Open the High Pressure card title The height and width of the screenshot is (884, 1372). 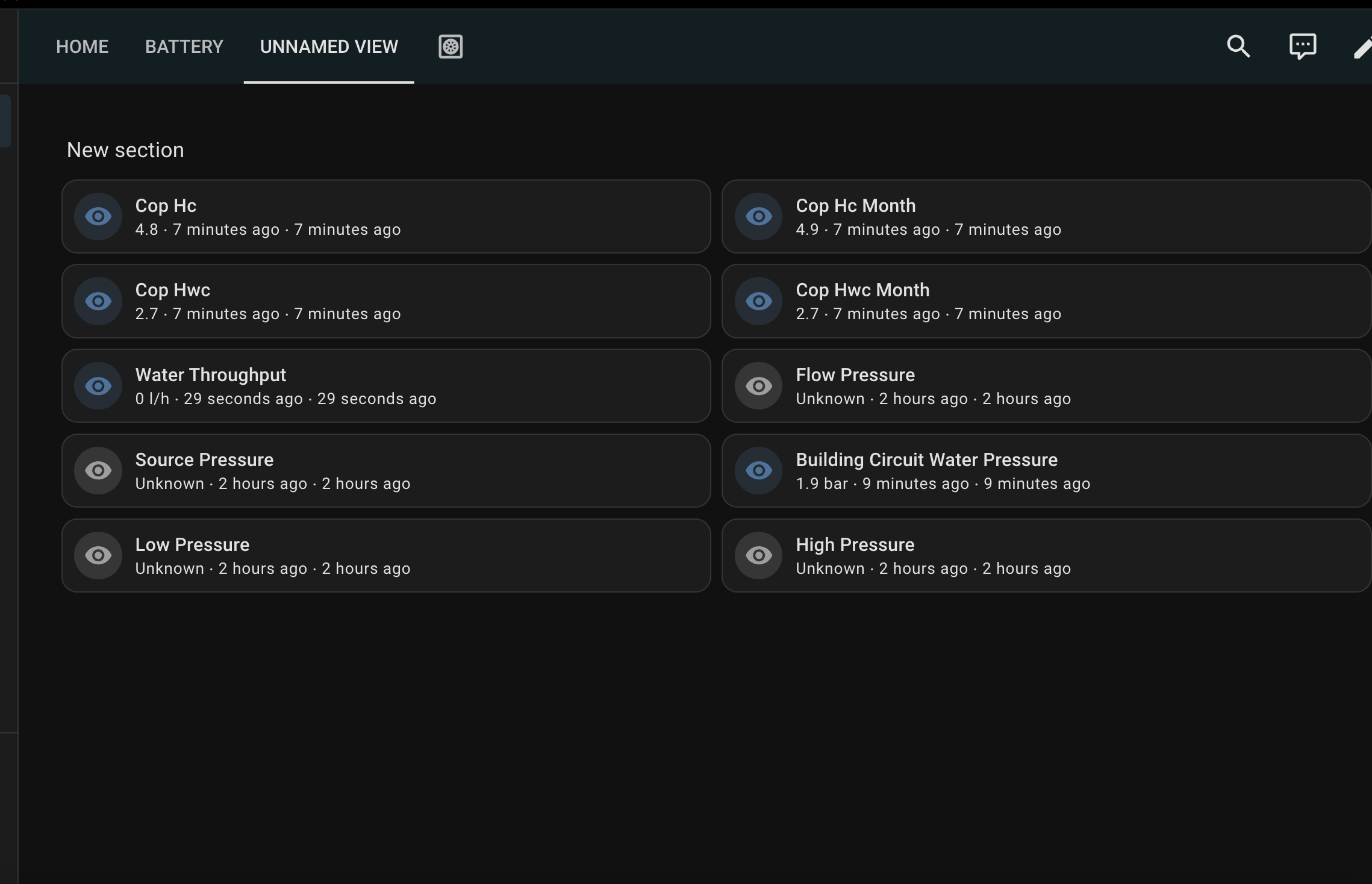coord(855,545)
